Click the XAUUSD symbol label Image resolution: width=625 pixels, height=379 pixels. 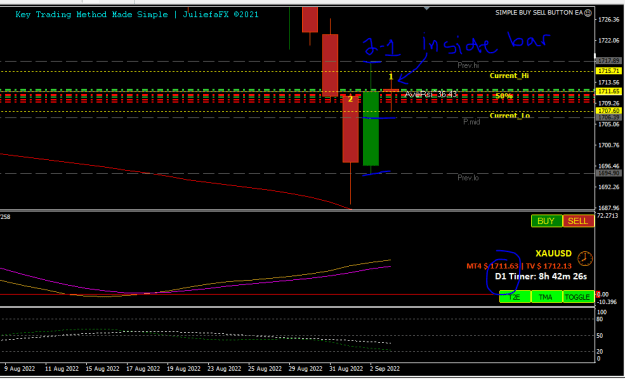(554, 253)
